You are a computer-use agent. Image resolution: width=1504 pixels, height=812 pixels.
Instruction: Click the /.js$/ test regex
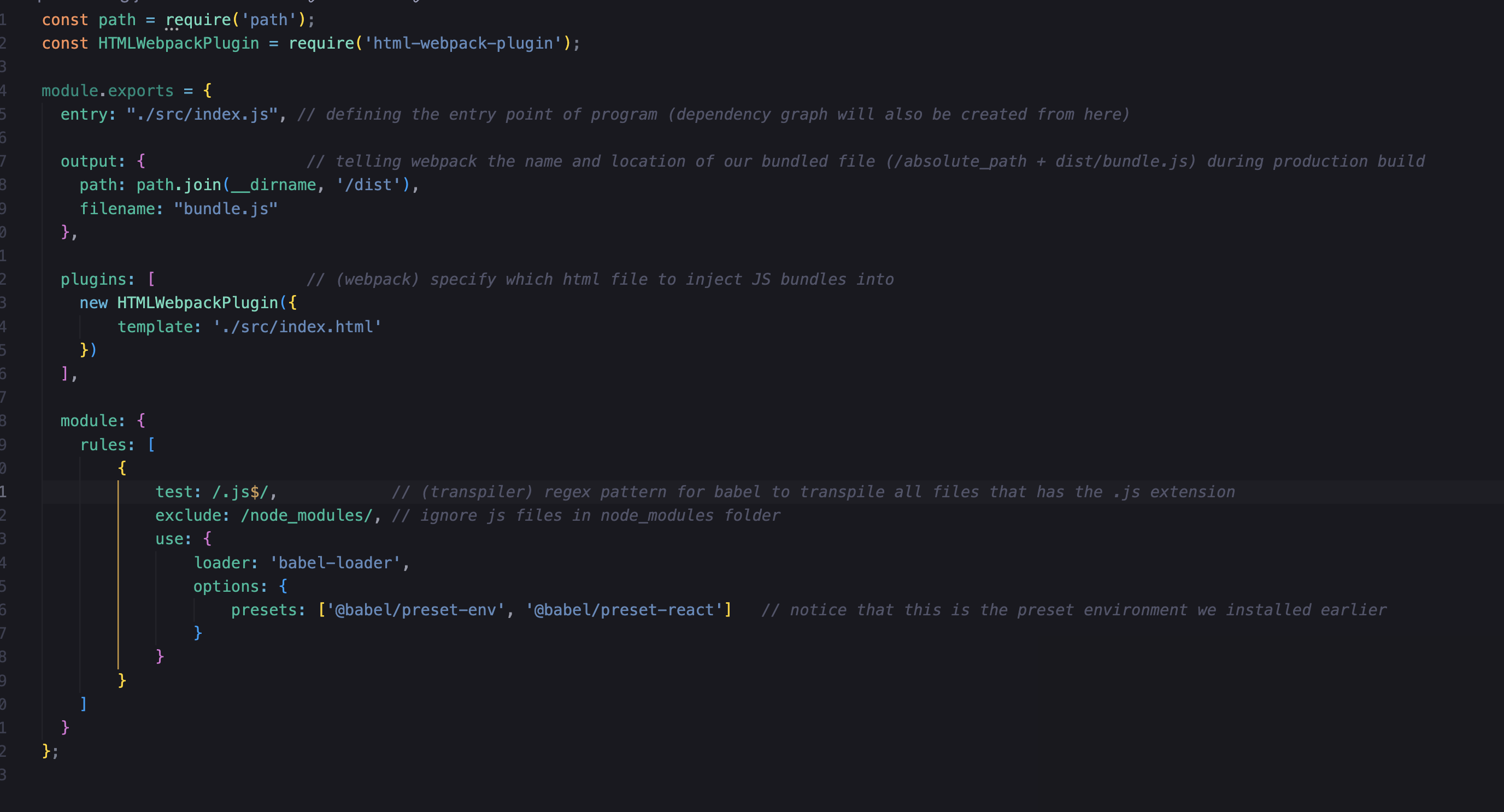240,492
